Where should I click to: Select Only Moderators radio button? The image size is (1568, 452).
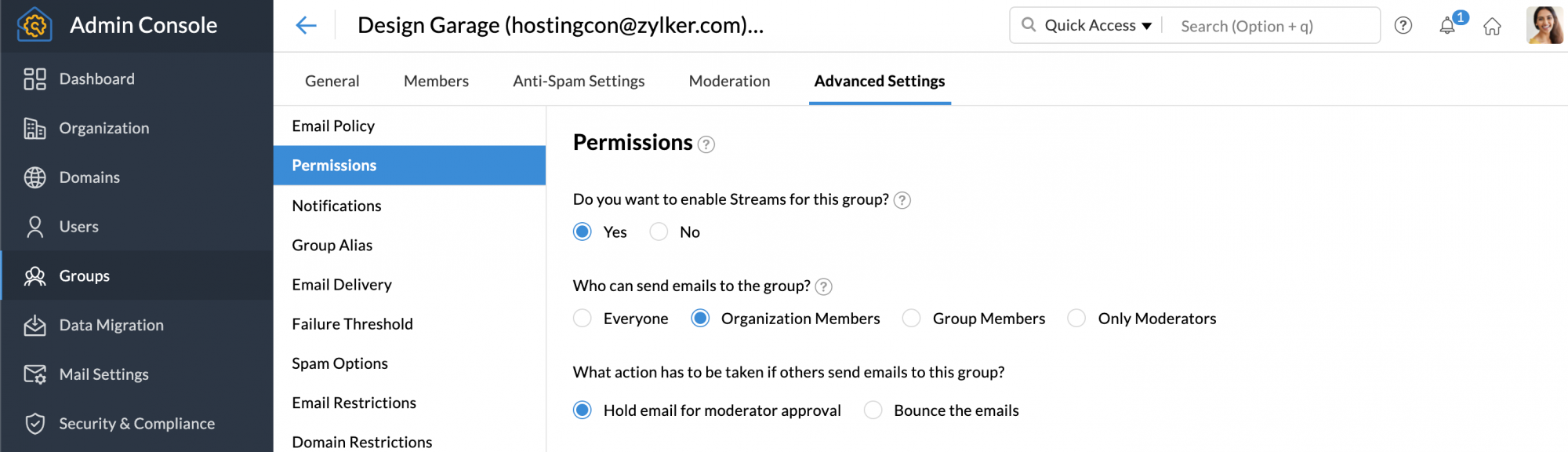pos(1077,319)
